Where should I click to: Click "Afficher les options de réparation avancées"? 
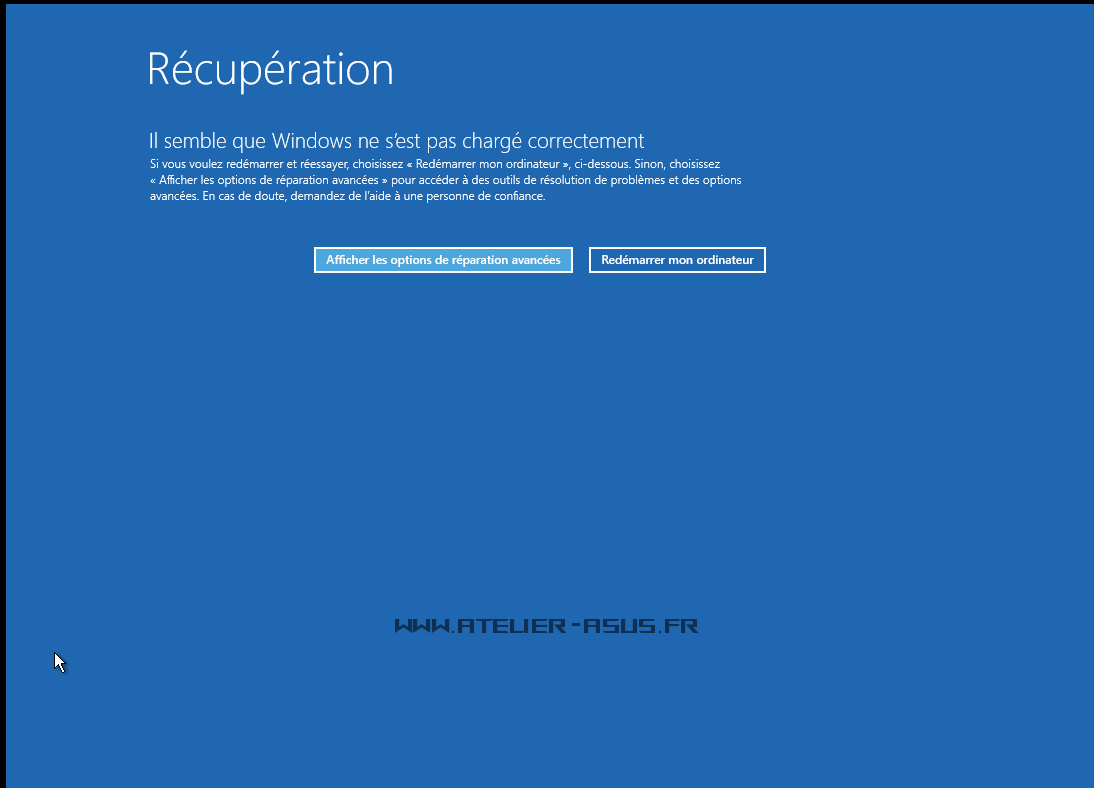[x=443, y=260]
